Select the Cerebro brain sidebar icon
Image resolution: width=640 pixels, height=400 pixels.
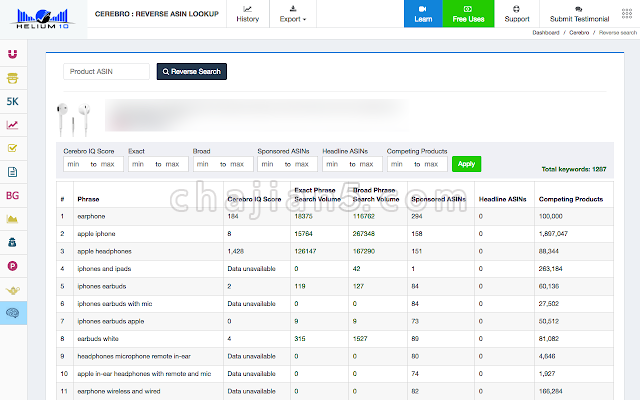[x=13, y=313]
